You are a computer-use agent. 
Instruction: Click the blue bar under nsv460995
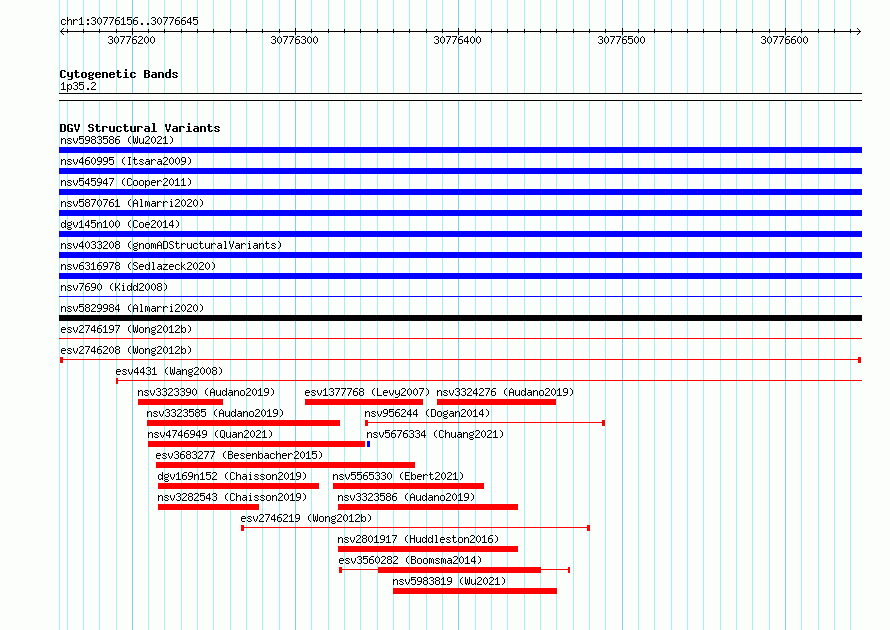(460, 171)
